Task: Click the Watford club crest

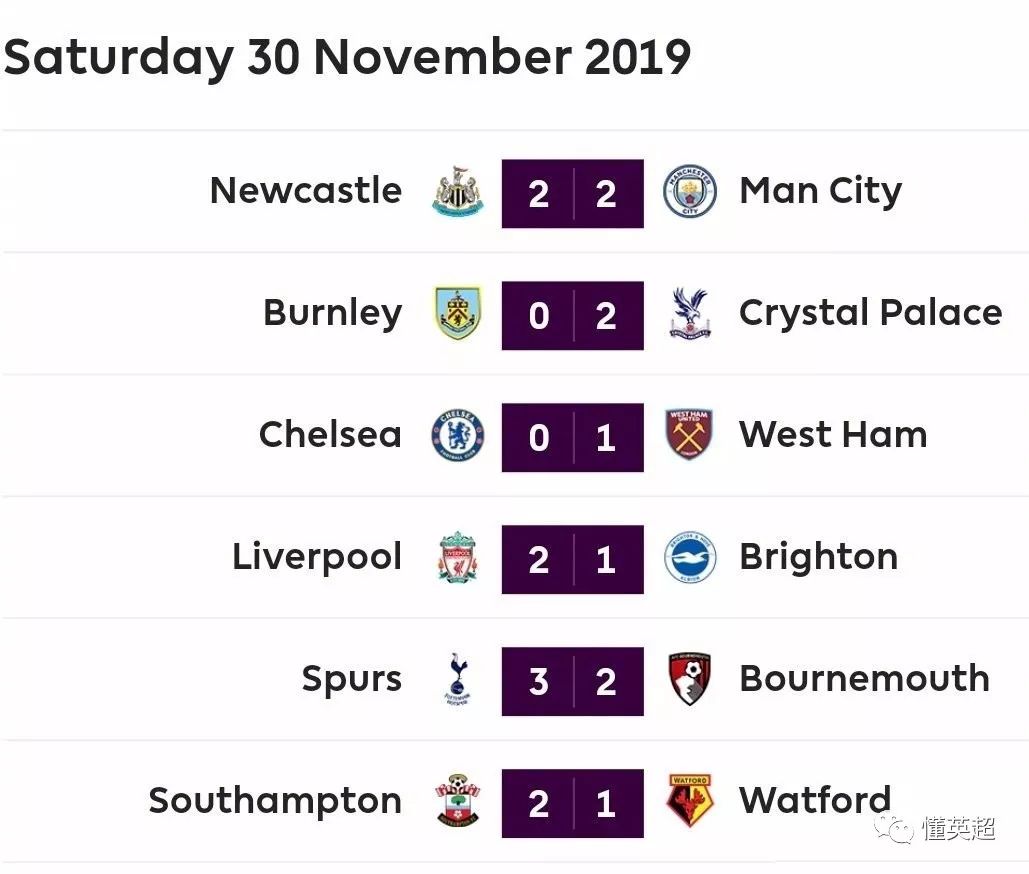Action: click(x=689, y=801)
